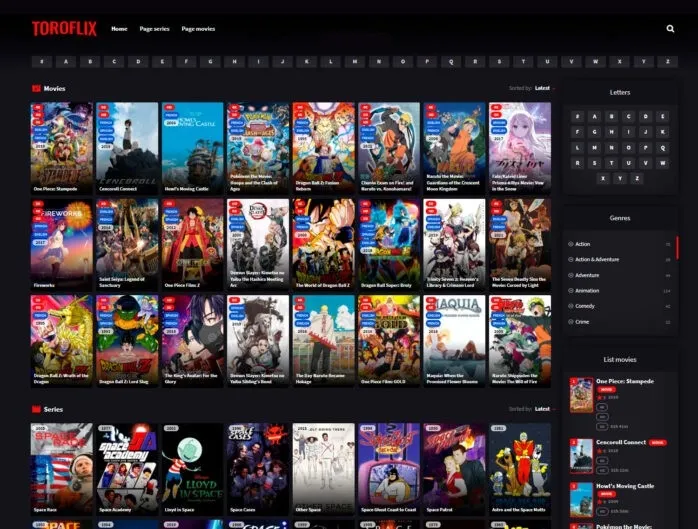Pick letter # in sidebar Letters grid
Viewport: 698px width, 529px height.
click(x=577, y=117)
